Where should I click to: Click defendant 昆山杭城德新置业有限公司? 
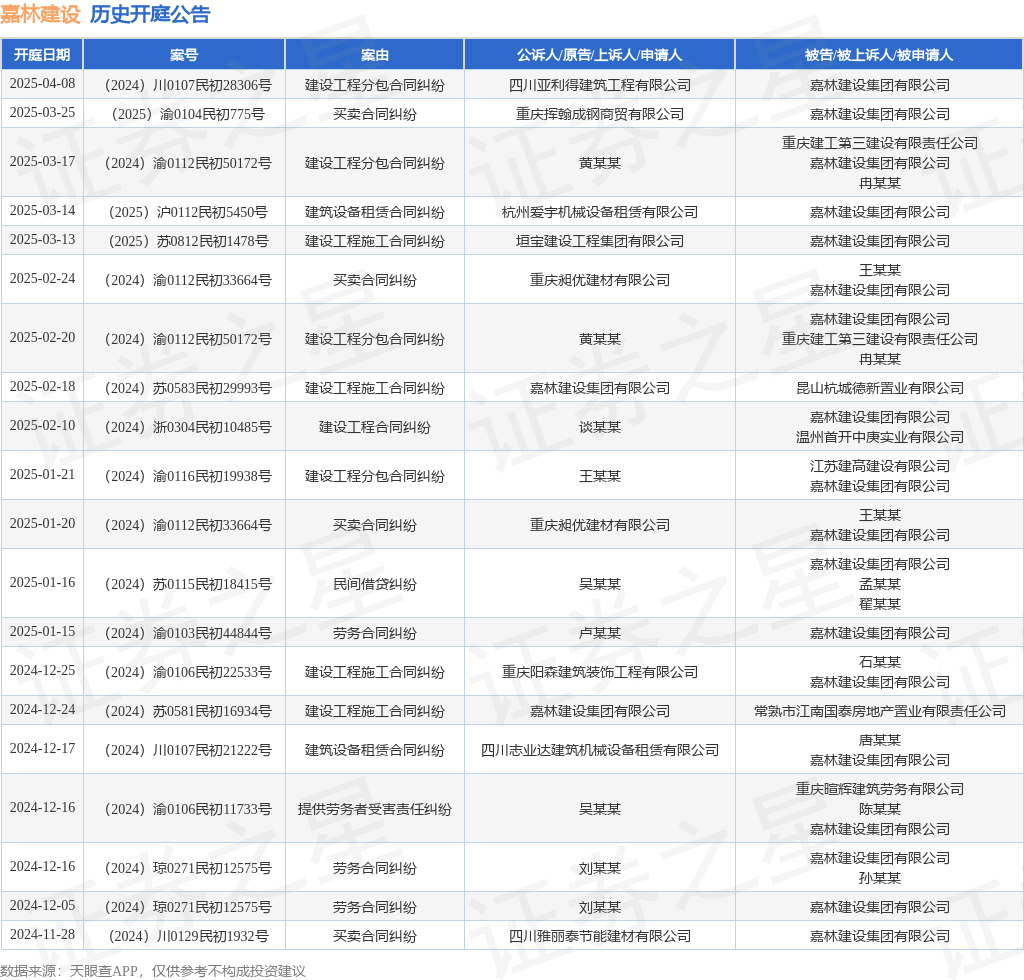880,388
